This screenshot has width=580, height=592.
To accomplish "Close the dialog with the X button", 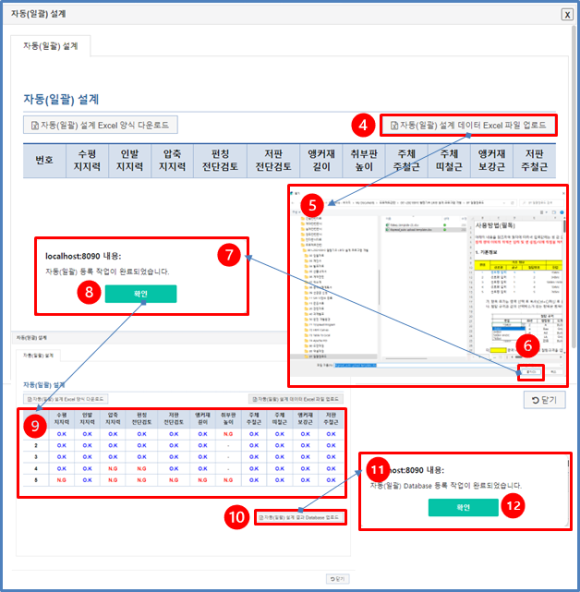I will coord(567,14).
